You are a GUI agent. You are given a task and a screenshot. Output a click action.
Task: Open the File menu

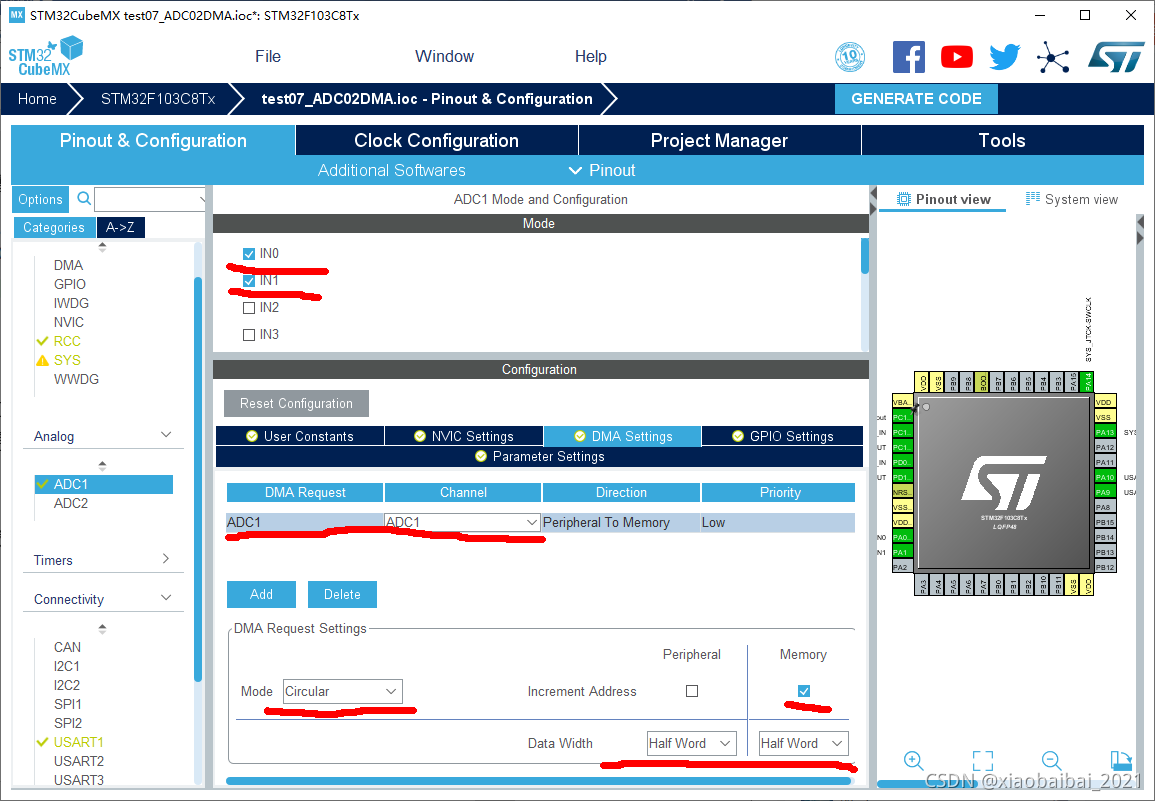click(x=268, y=57)
